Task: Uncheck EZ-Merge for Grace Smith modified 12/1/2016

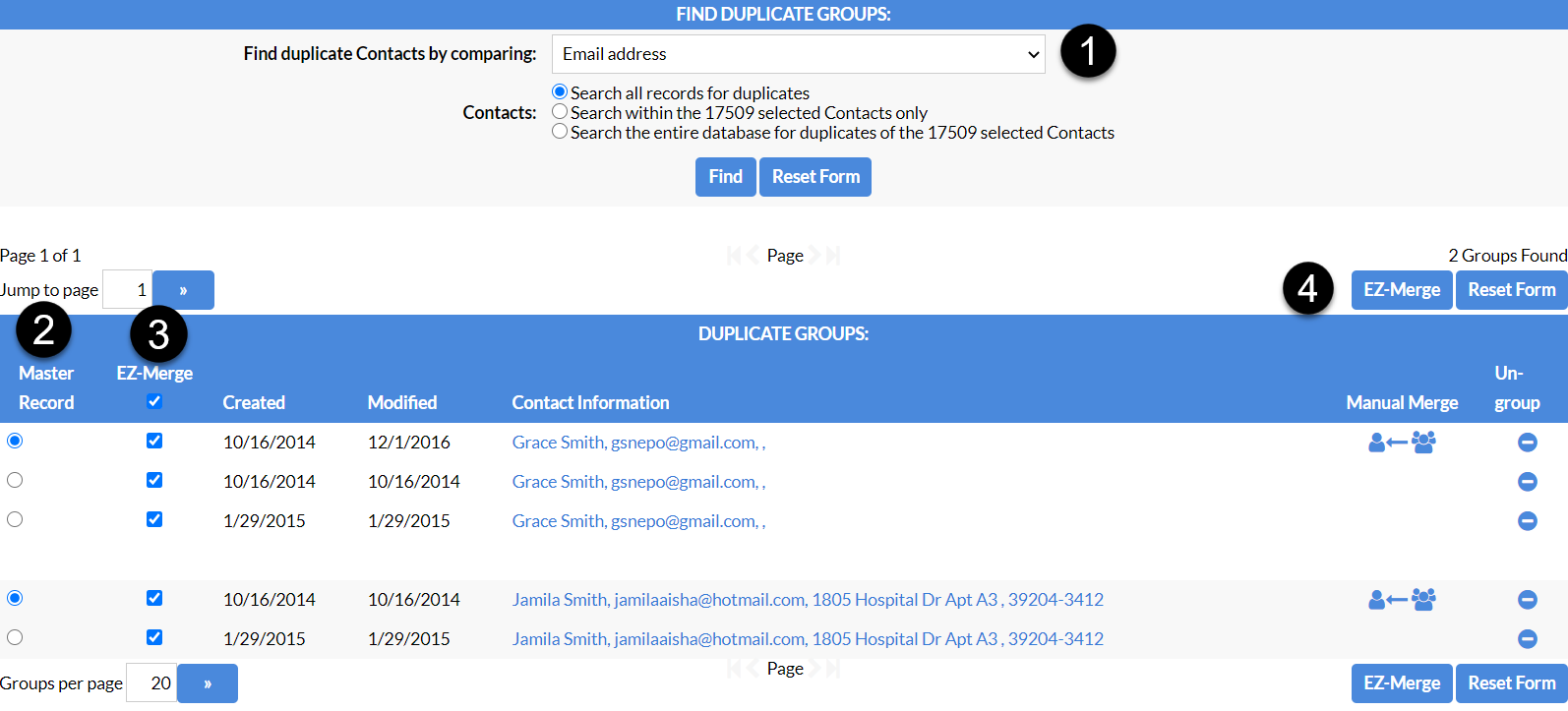Action: (x=154, y=441)
